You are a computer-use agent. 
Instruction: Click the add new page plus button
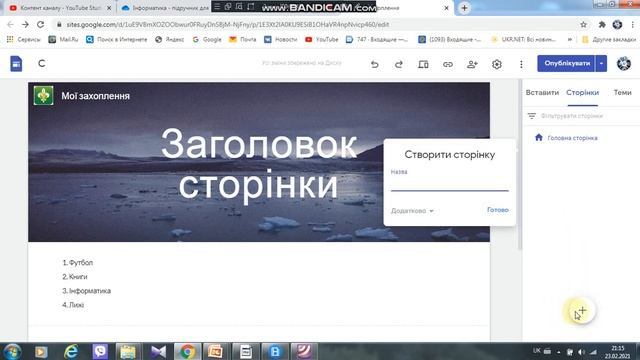pyautogui.click(x=582, y=311)
